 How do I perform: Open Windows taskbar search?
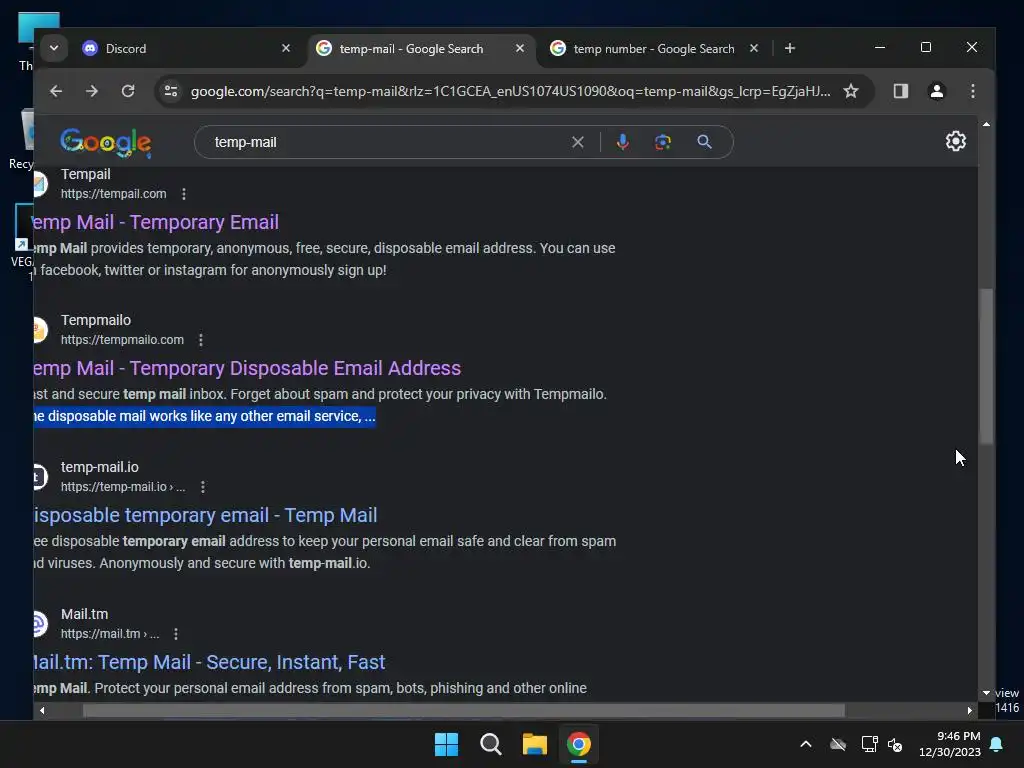click(490, 744)
